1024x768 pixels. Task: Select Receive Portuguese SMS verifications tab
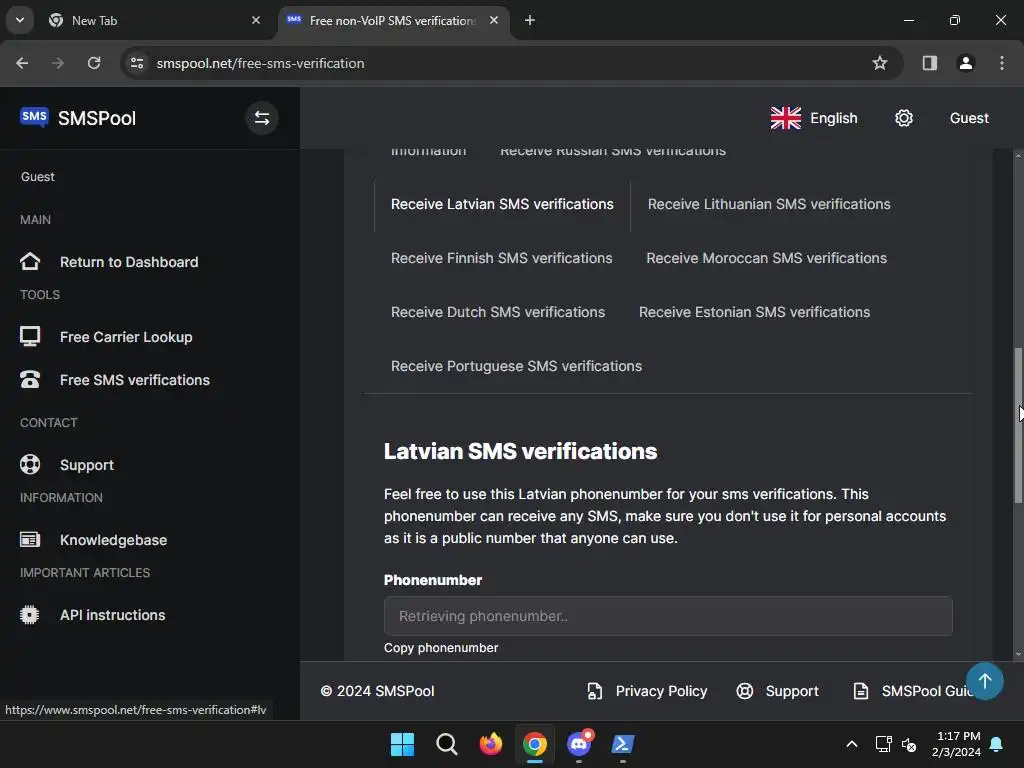(x=516, y=366)
